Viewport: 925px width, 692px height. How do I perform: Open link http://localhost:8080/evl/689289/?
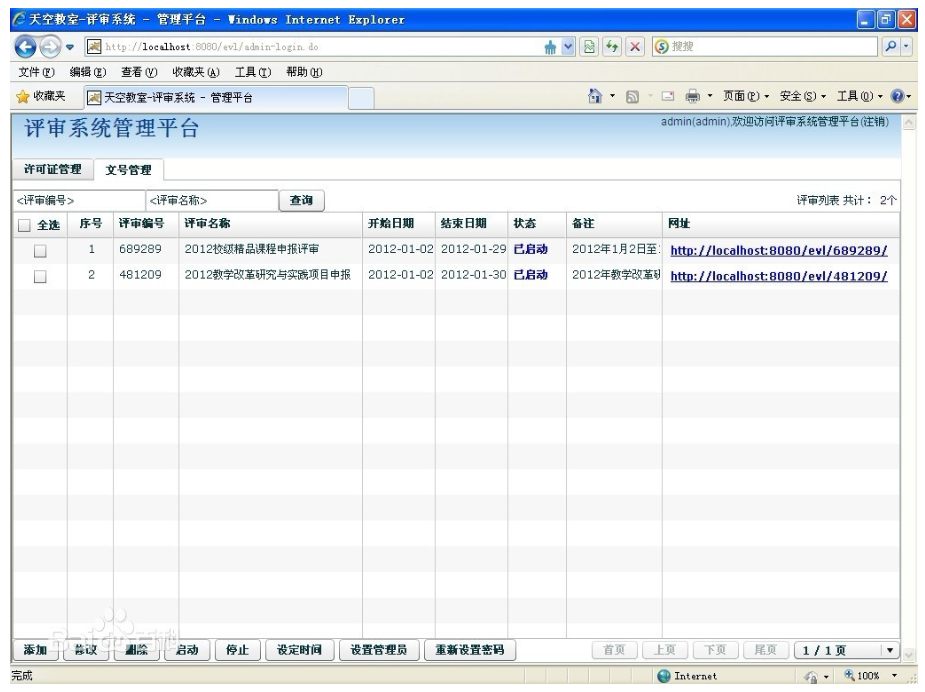pyautogui.click(x=778, y=250)
